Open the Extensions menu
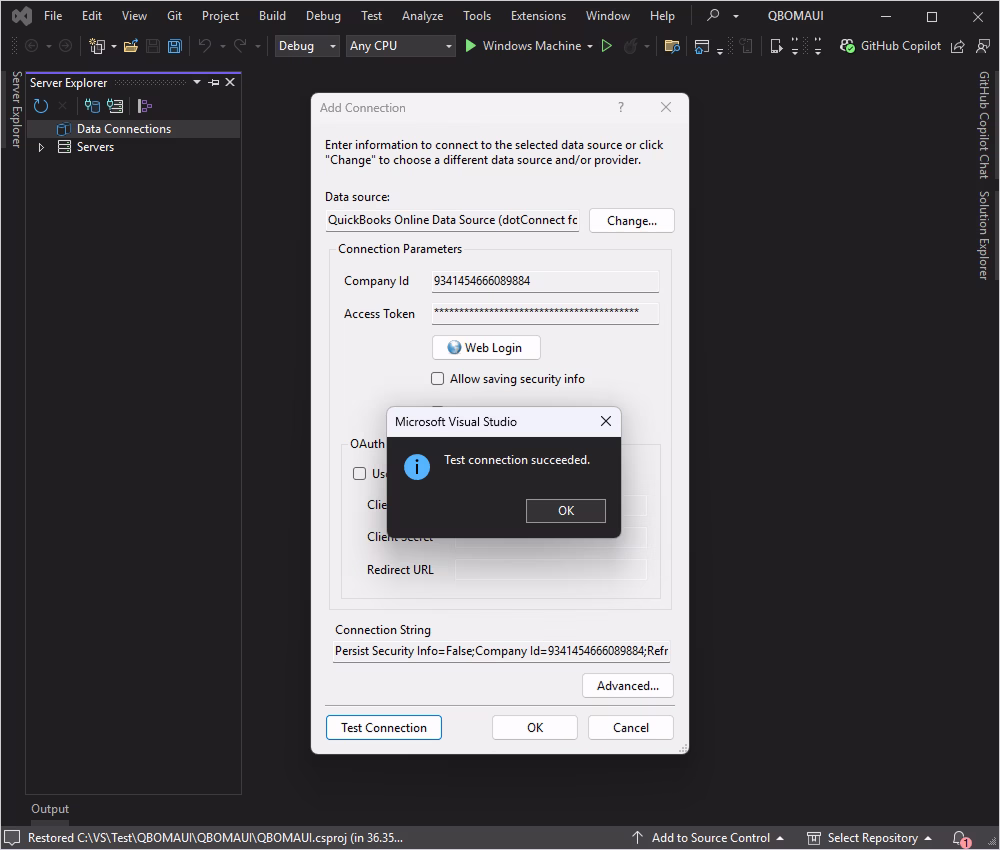1000x850 pixels. click(538, 15)
